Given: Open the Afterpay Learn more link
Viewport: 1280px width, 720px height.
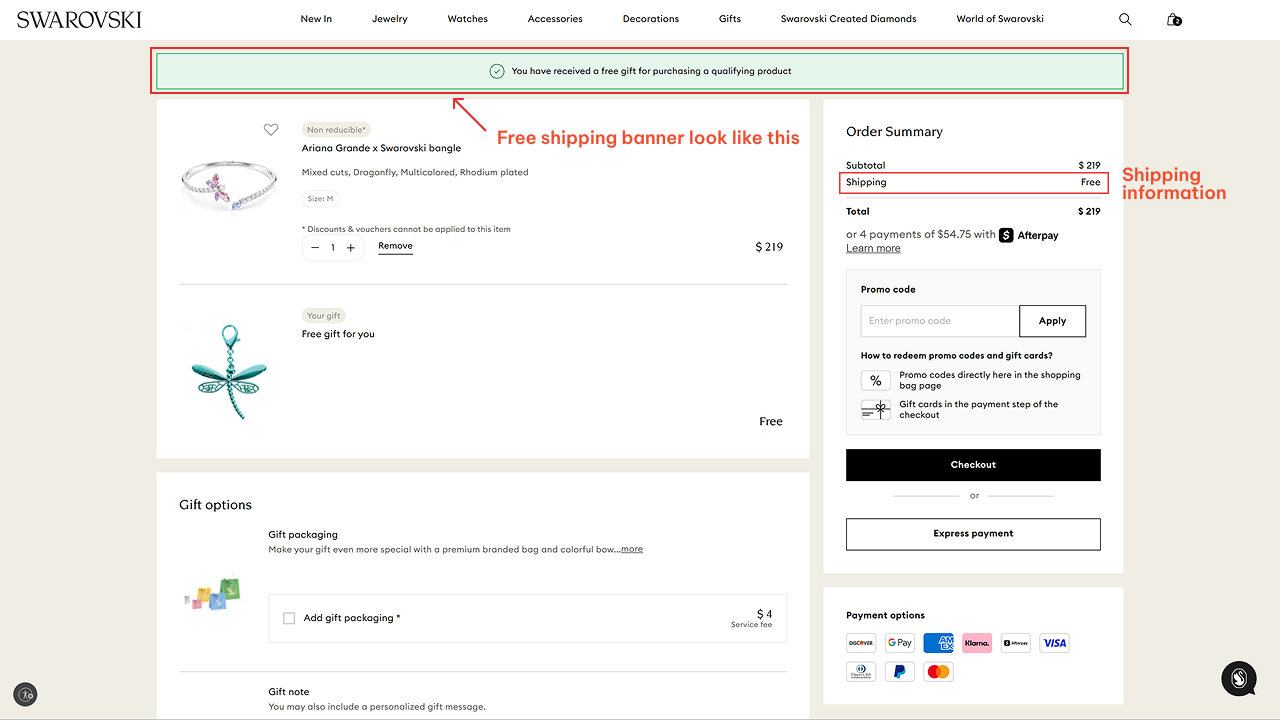Looking at the screenshot, I should pos(872,247).
